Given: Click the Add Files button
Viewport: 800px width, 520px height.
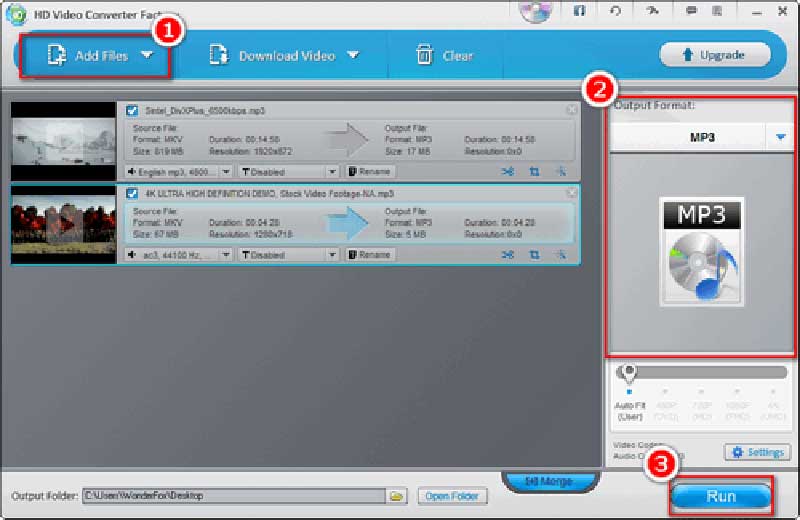Looking at the screenshot, I should point(94,56).
